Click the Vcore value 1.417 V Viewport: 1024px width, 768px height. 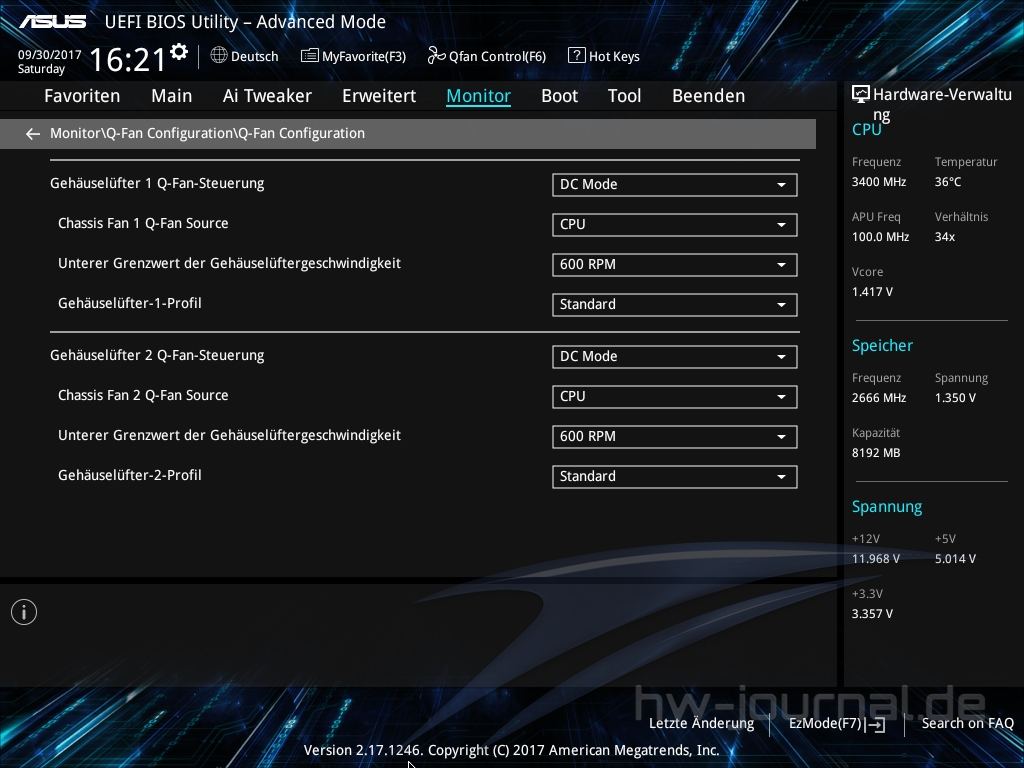872,292
